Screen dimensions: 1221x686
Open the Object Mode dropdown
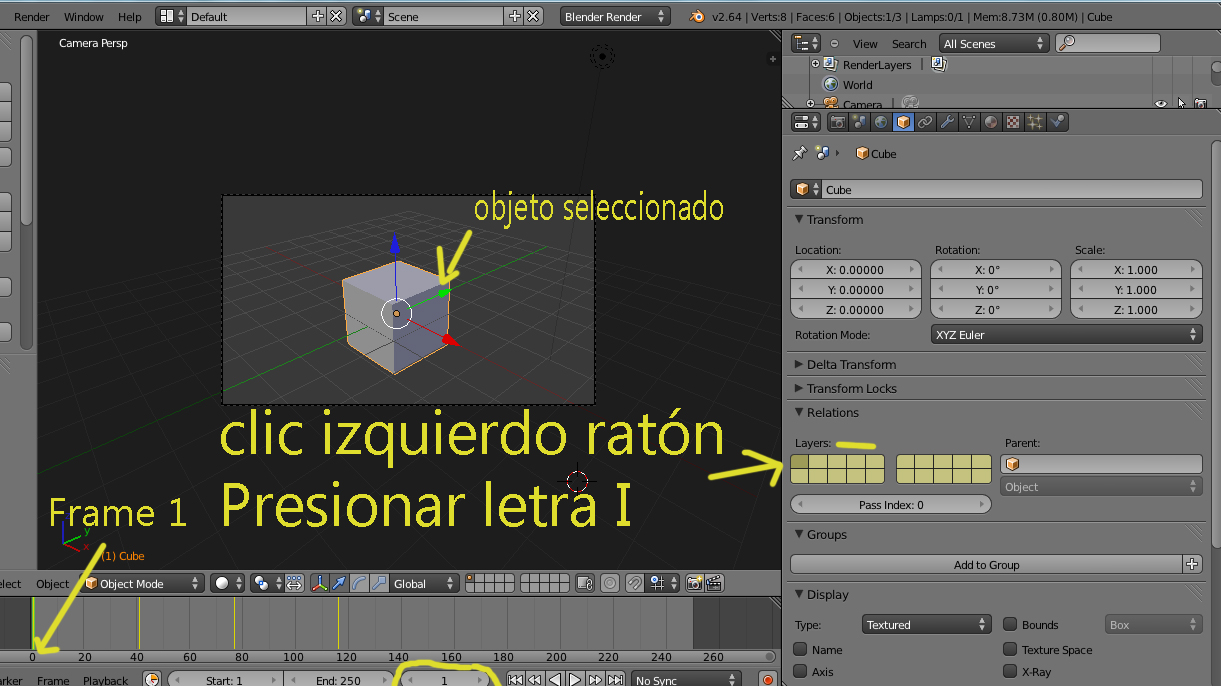tap(143, 583)
